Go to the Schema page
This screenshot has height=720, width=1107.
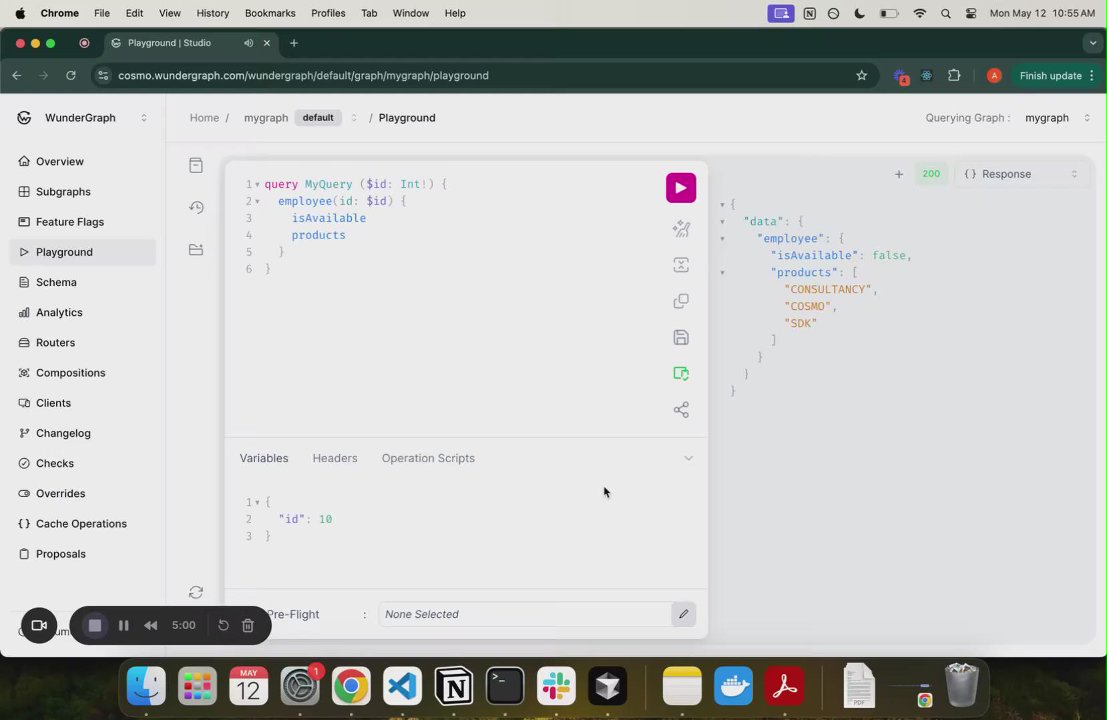(83, 282)
